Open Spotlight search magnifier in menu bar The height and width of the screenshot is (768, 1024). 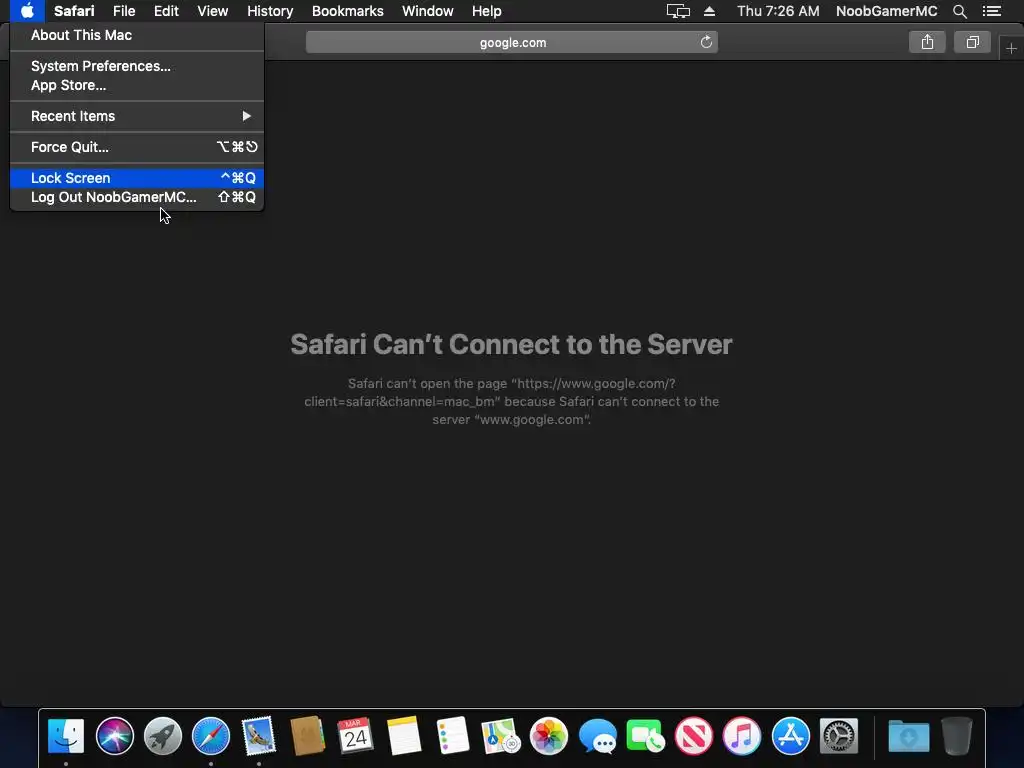[x=959, y=11]
